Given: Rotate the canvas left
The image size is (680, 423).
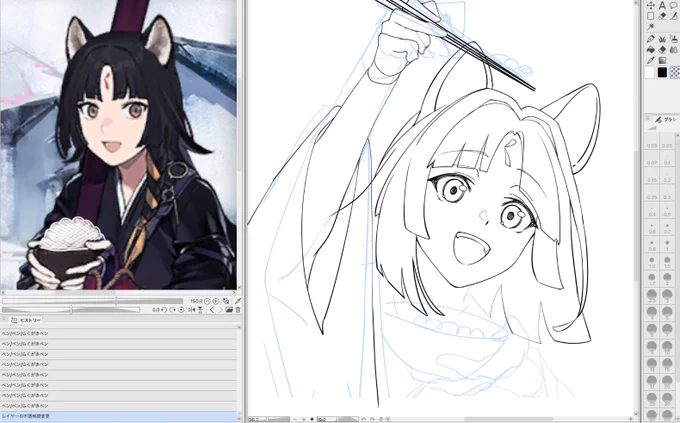Looking at the screenshot, I should tap(364, 420).
